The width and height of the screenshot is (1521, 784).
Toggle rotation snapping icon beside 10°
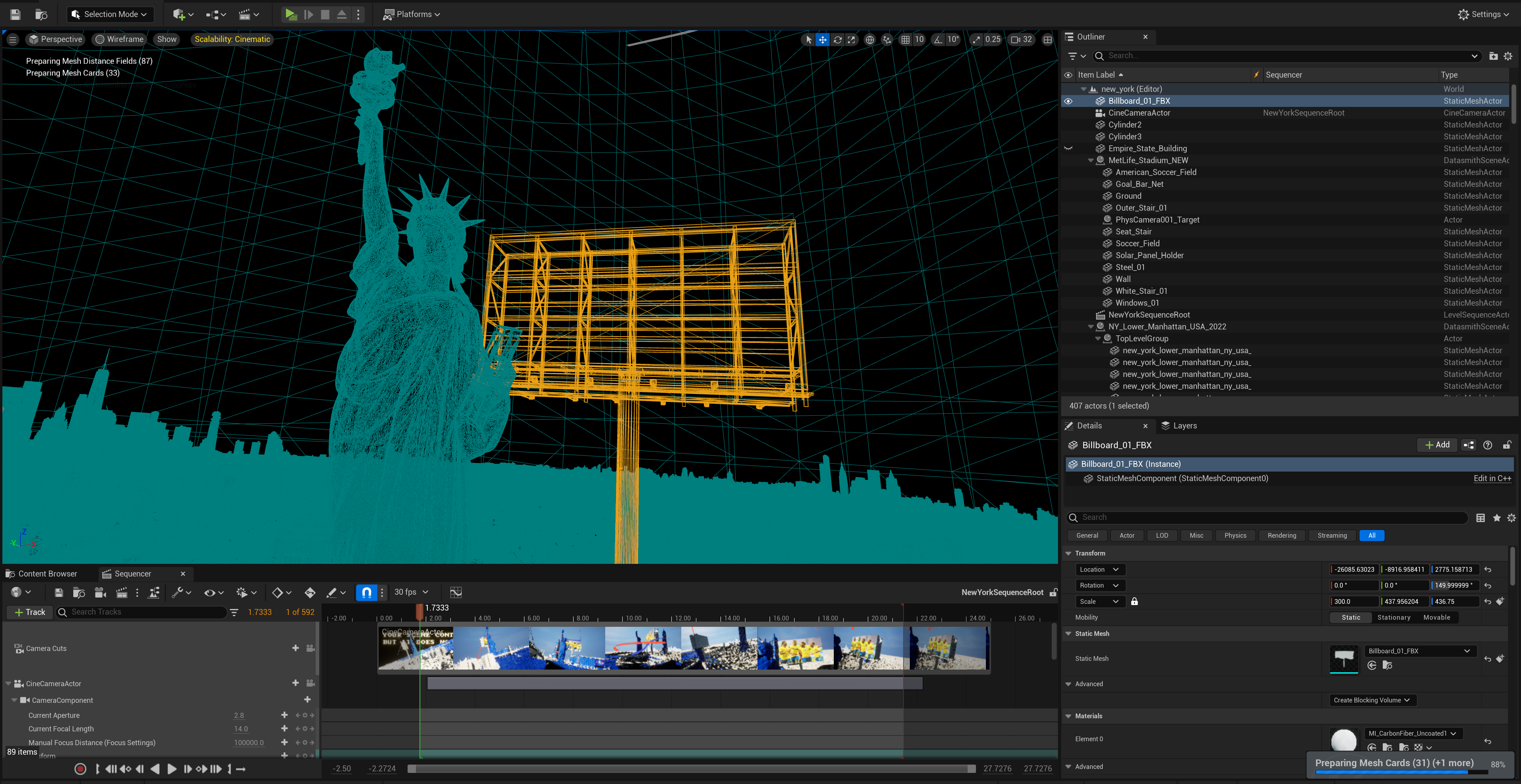pos(938,40)
